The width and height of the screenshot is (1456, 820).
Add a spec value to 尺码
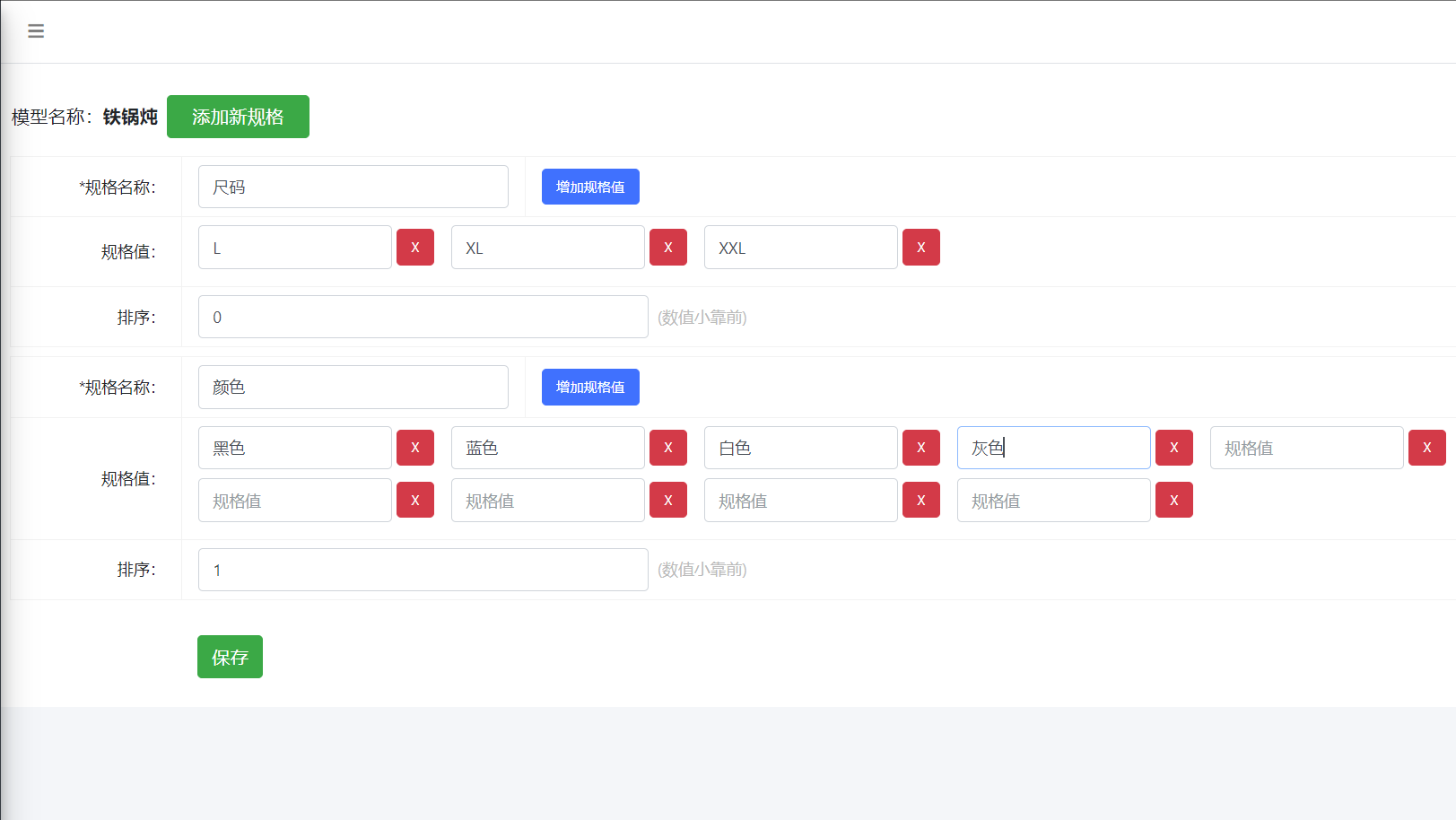pyautogui.click(x=590, y=187)
